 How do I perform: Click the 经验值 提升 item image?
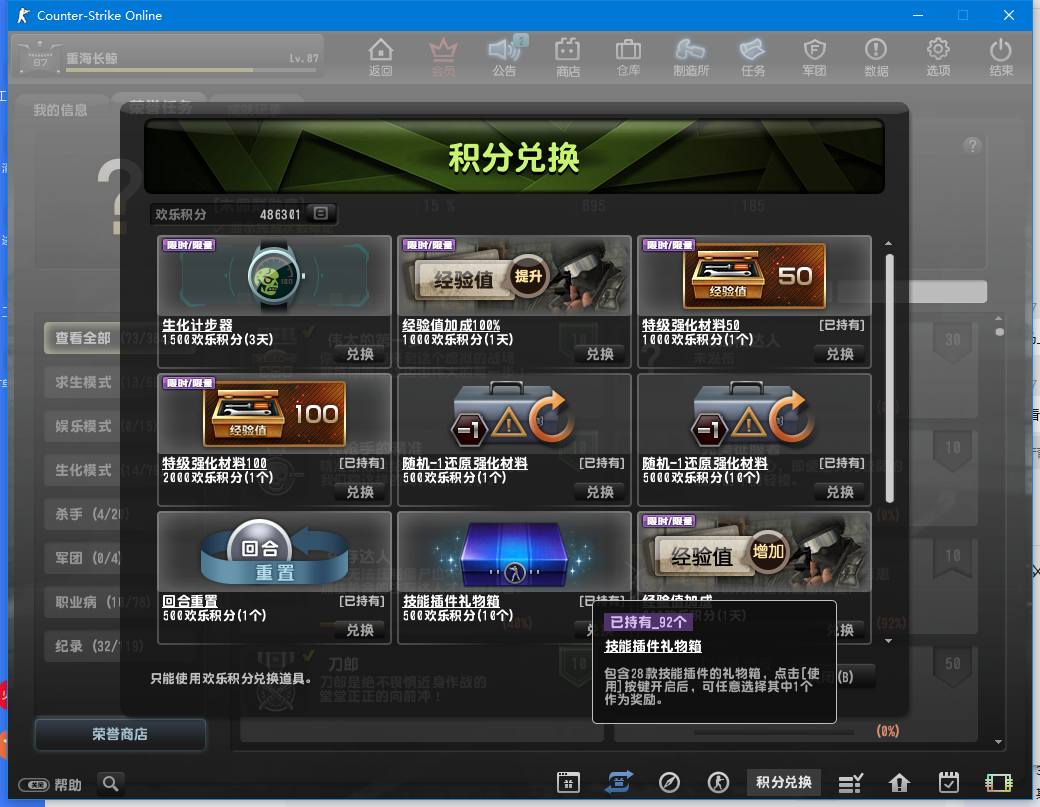[514, 276]
